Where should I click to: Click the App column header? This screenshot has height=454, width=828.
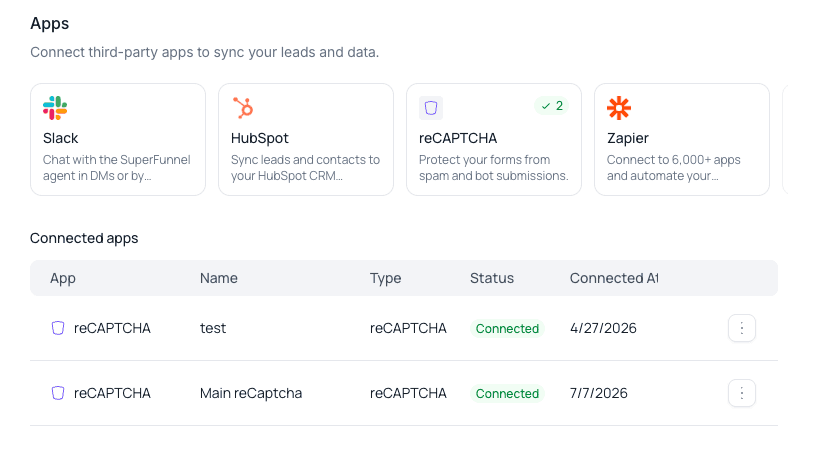tap(63, 278)
